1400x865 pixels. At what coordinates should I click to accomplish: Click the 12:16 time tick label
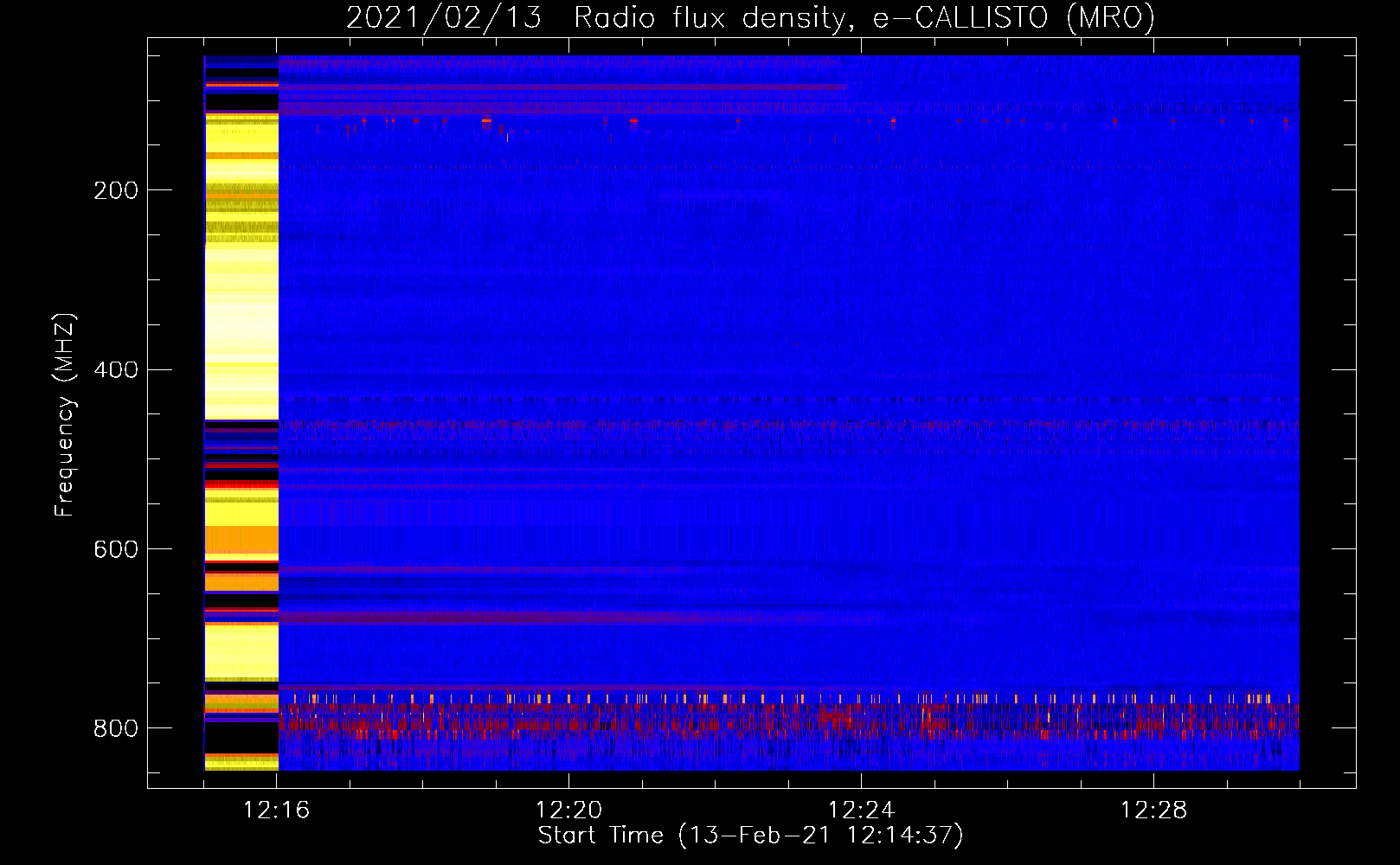coord(277,811)
